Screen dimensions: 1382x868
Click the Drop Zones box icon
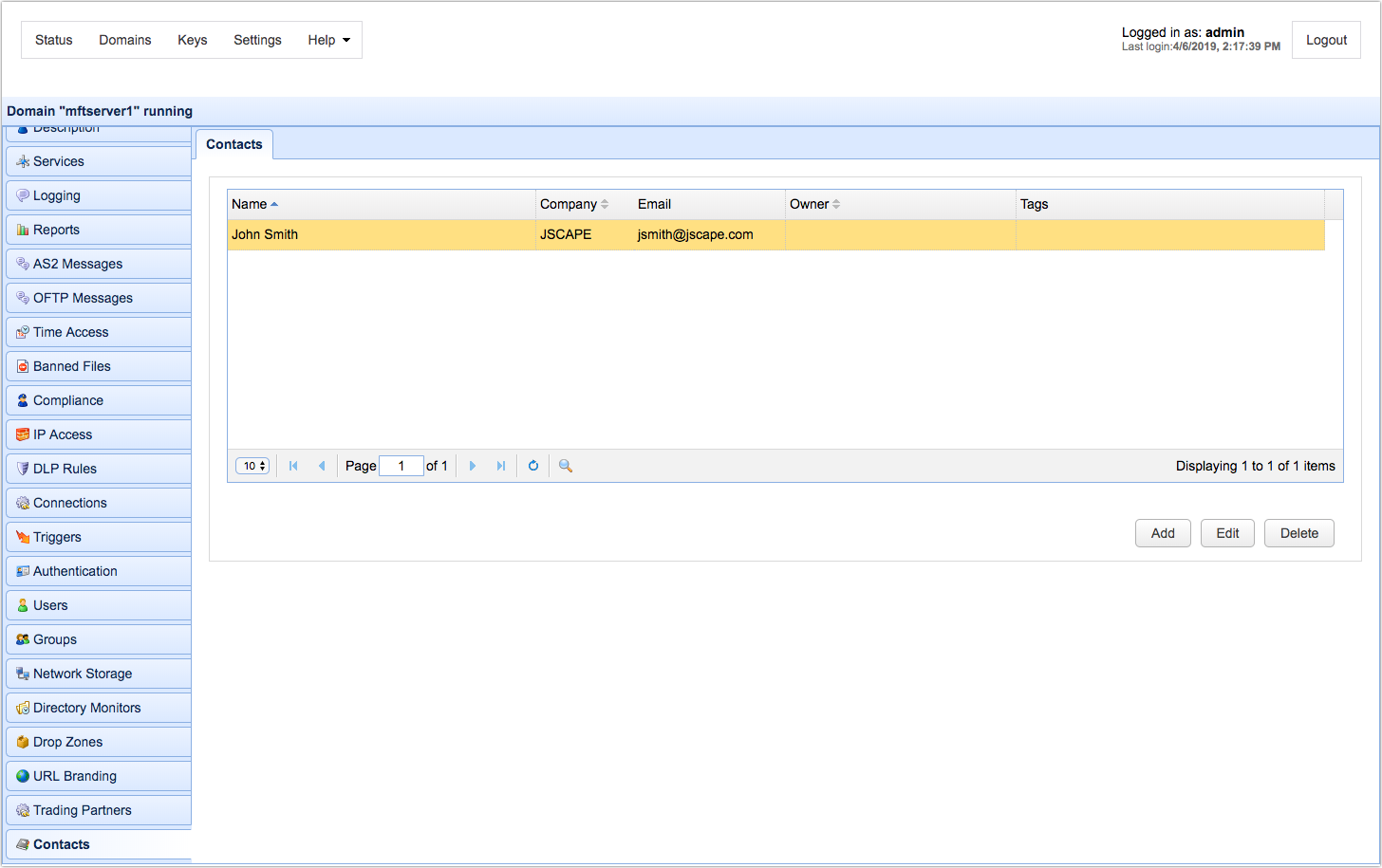[x=23, y=742]
